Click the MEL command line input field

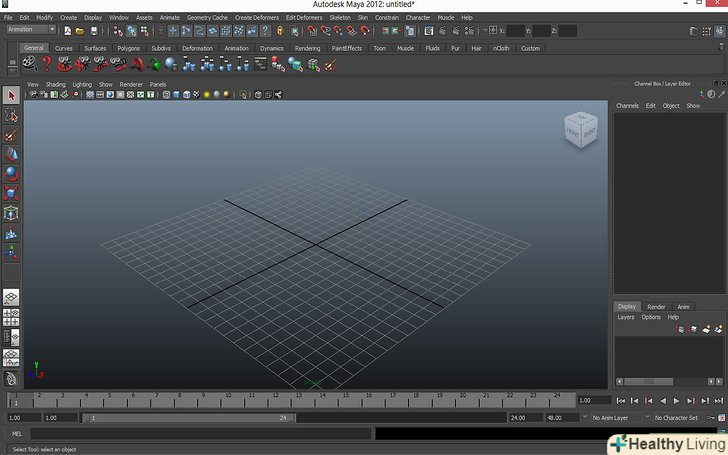(x=200, y=434)
